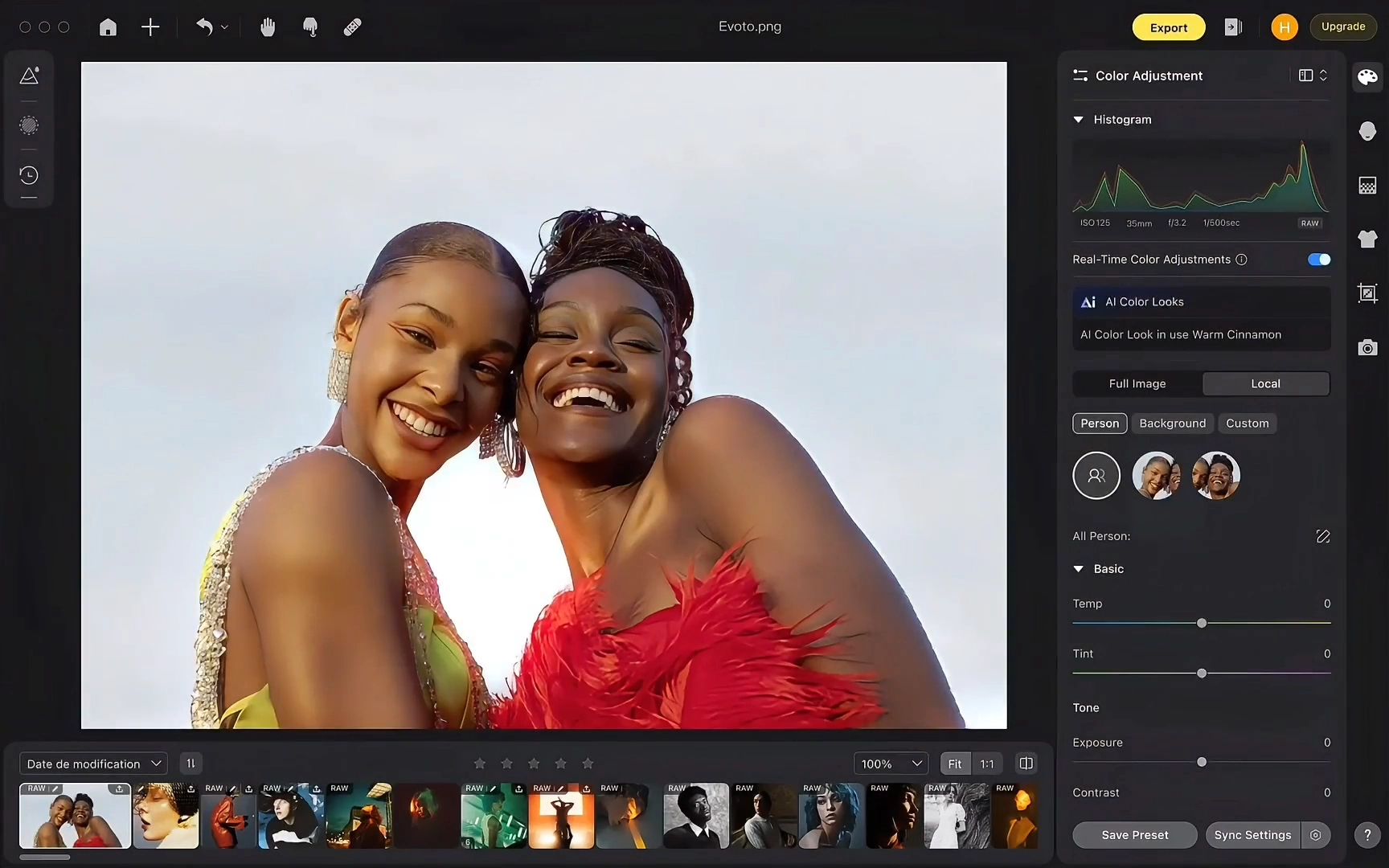Image resolution: width=1389 pixels, height=868 pixels.
Task: Open the crop and transform panel
Action: [1367, 293]
